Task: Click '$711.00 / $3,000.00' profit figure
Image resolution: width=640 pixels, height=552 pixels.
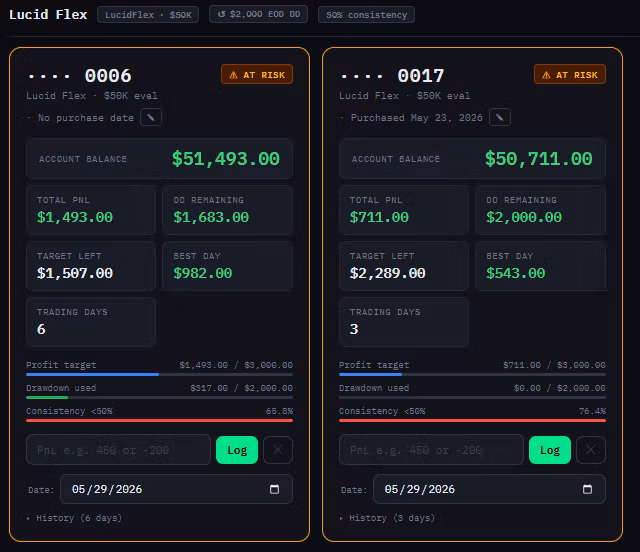Action: [x=554, y=365]
